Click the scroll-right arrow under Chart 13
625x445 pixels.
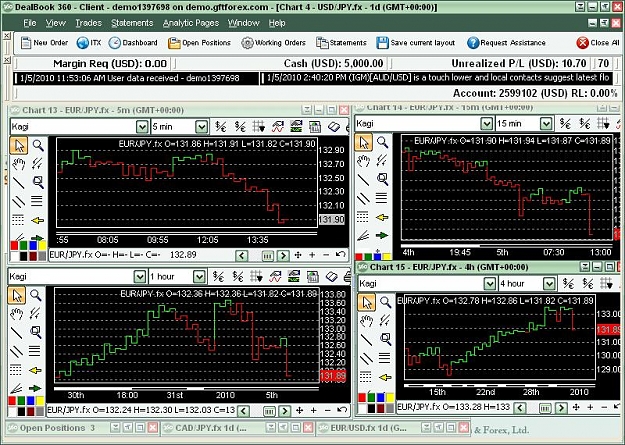click(283, 255)
